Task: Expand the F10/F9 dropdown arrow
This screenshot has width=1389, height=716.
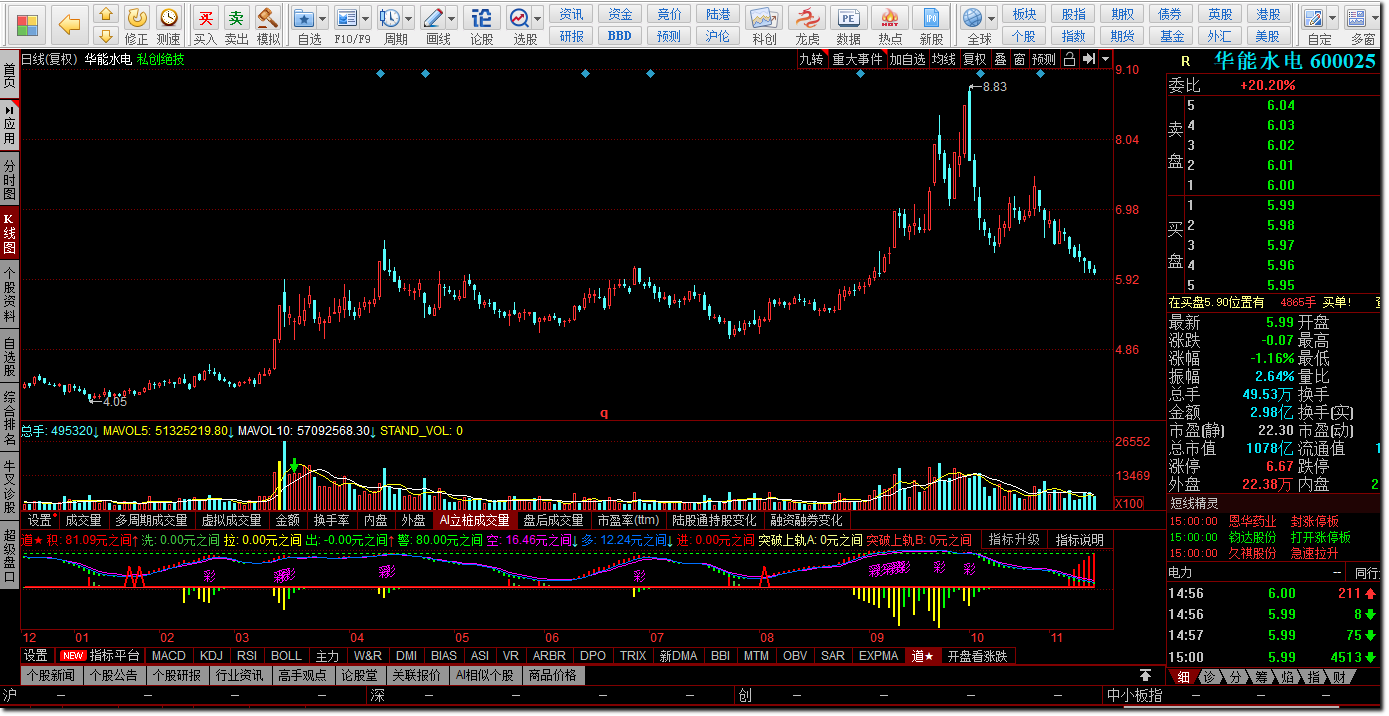Action: click(x=367, y=19)
